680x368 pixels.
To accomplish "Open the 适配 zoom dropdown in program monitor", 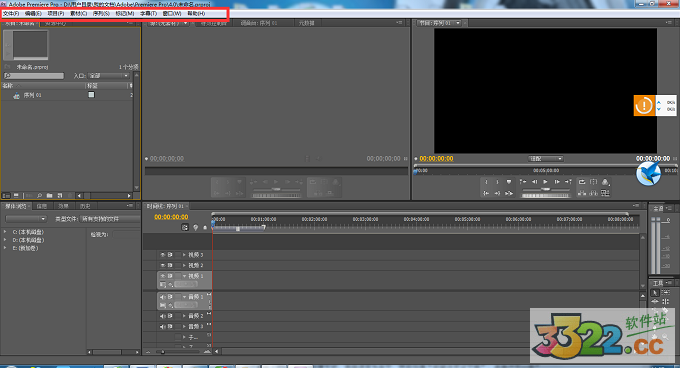I will coord(546,159).
